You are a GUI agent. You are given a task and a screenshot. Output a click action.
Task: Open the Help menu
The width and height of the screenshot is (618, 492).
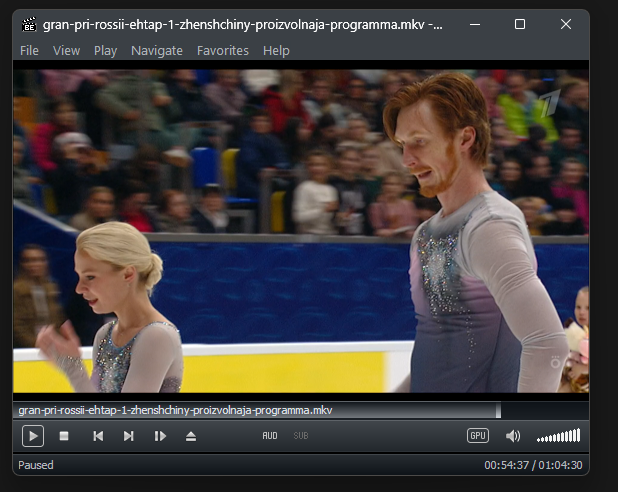point(276,50)
